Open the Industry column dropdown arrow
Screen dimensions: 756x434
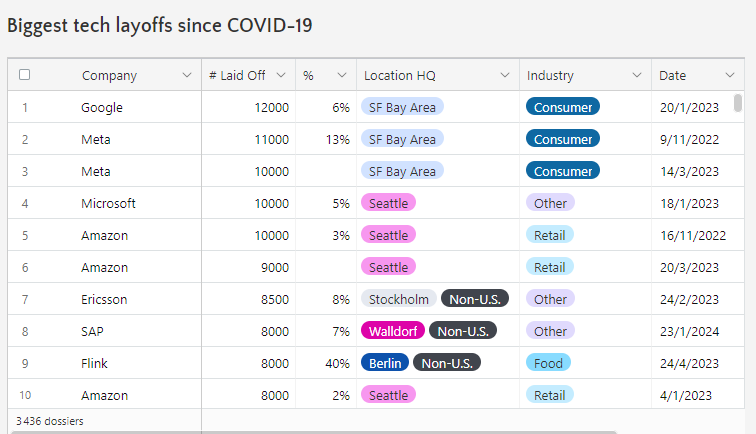[x=637, y=75]
